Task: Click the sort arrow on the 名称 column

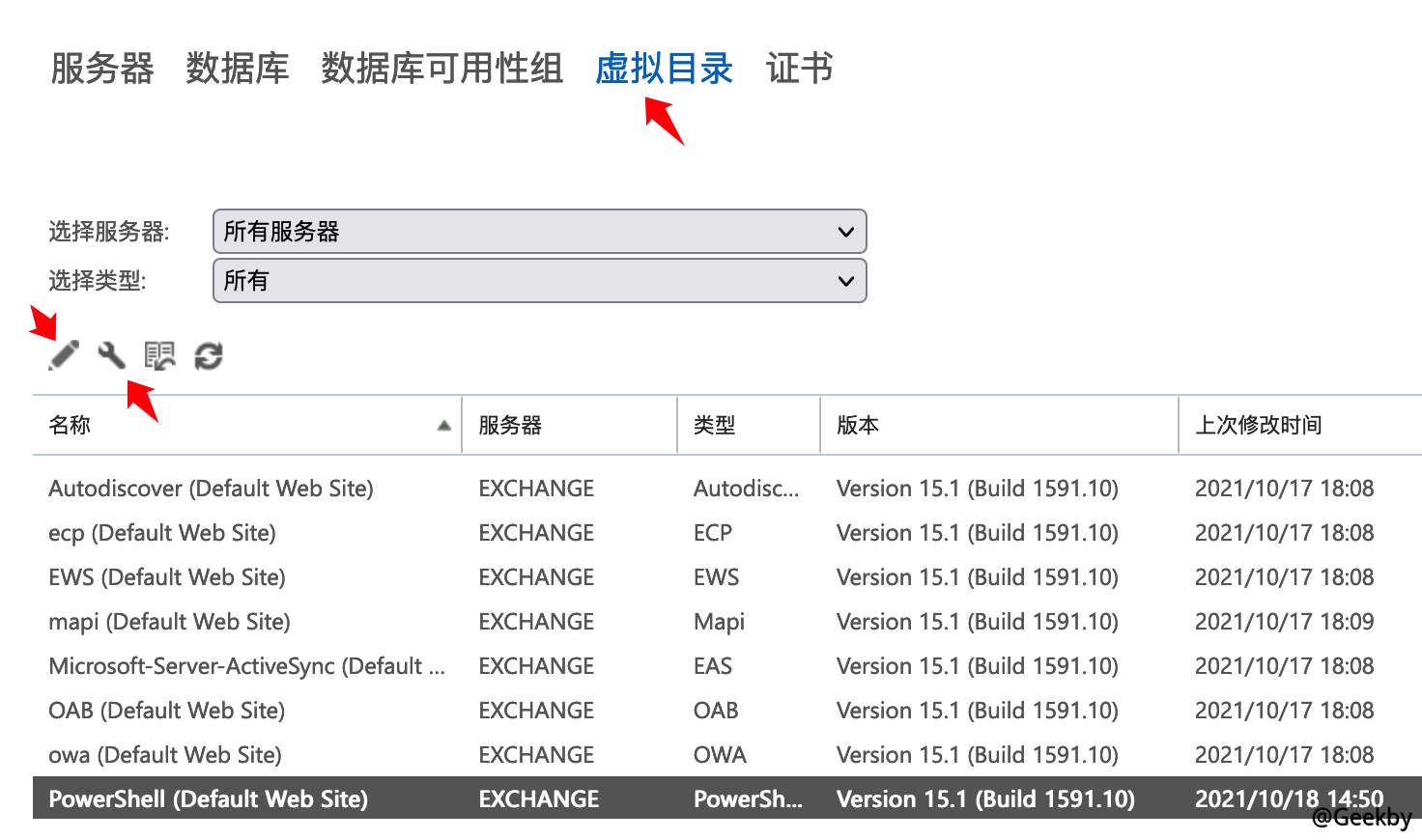Action: (443, 424)
